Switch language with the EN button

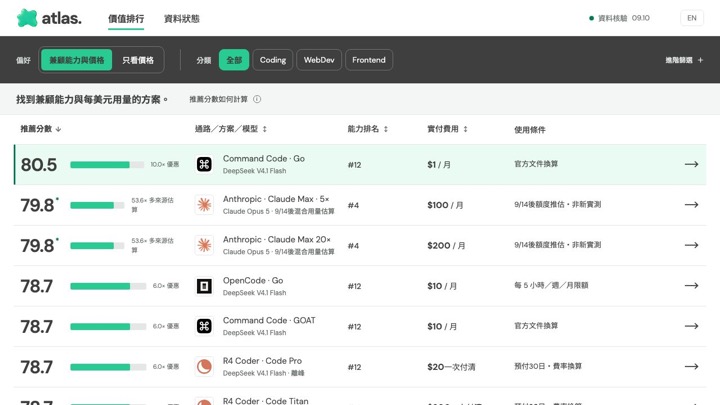point(692,18)
